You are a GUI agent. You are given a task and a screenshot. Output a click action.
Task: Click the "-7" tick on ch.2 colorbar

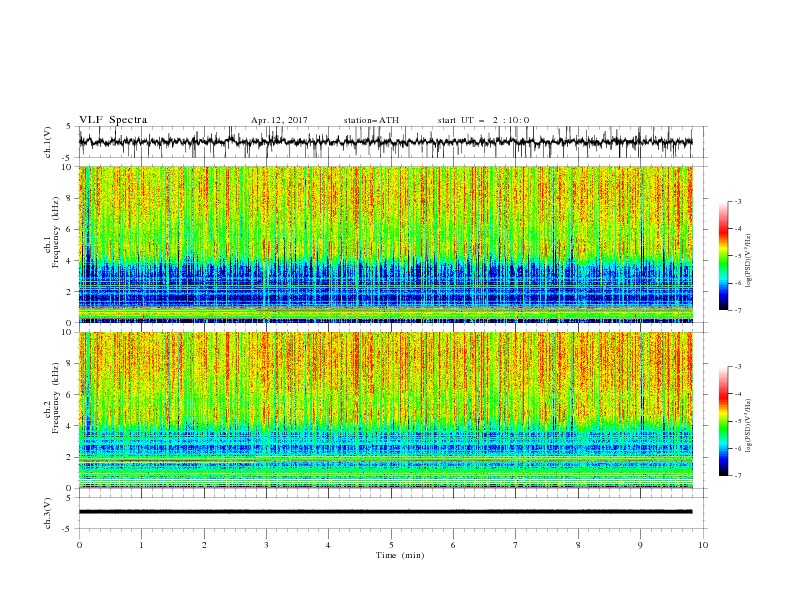(737, 476)
